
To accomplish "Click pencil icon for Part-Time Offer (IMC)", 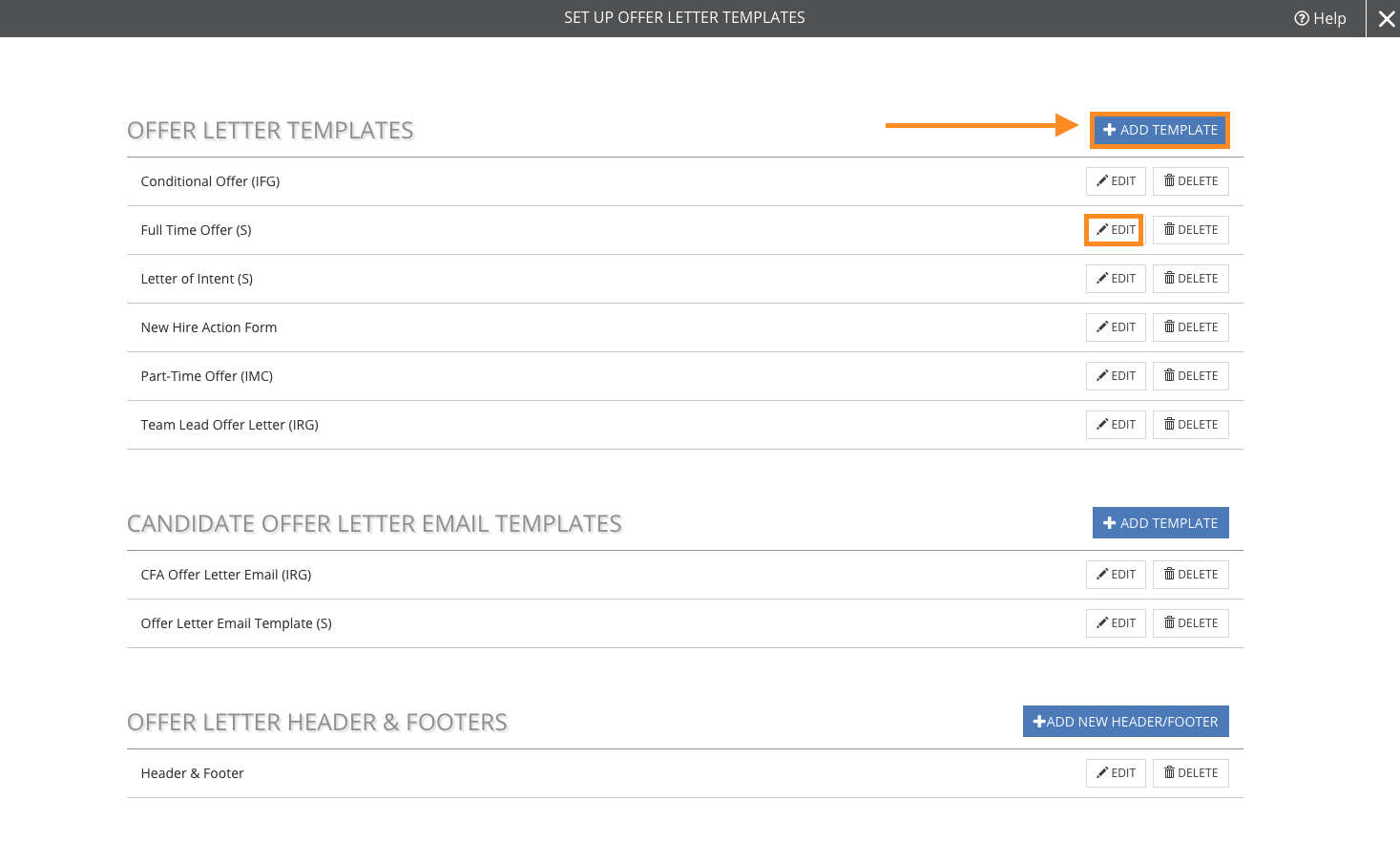I will (x=1102, y=376).
